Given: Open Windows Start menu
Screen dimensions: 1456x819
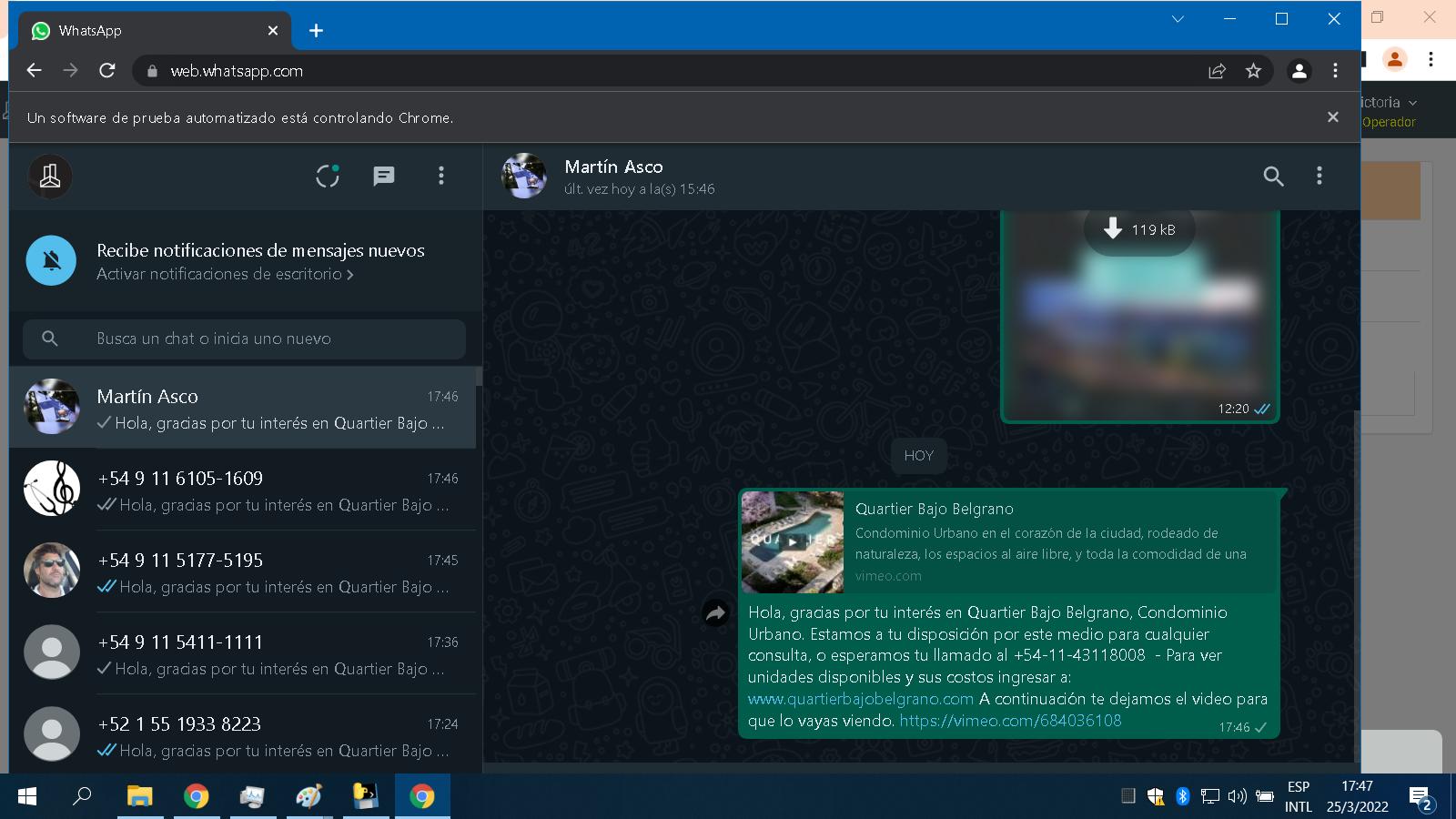Looking at the screenshot, I should 27,796.
